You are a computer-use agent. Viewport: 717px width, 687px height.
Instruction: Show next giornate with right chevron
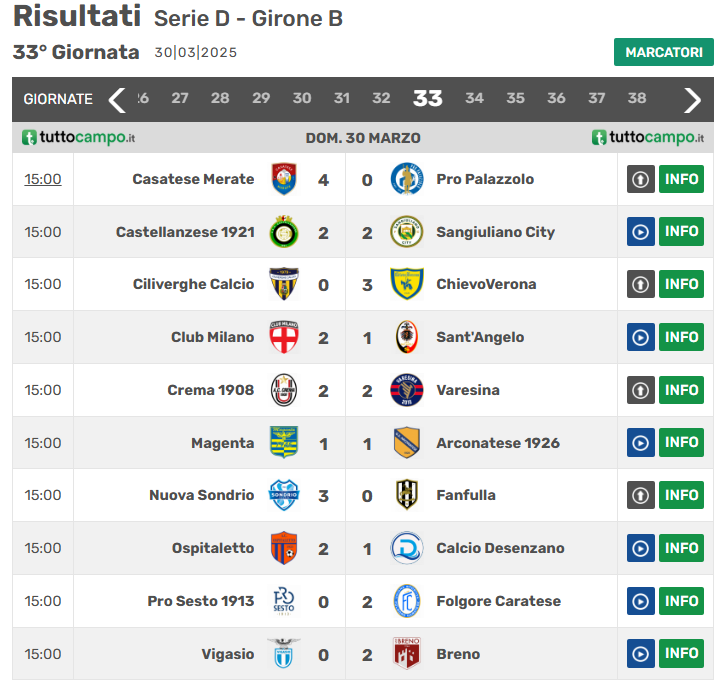click(692, 99)
